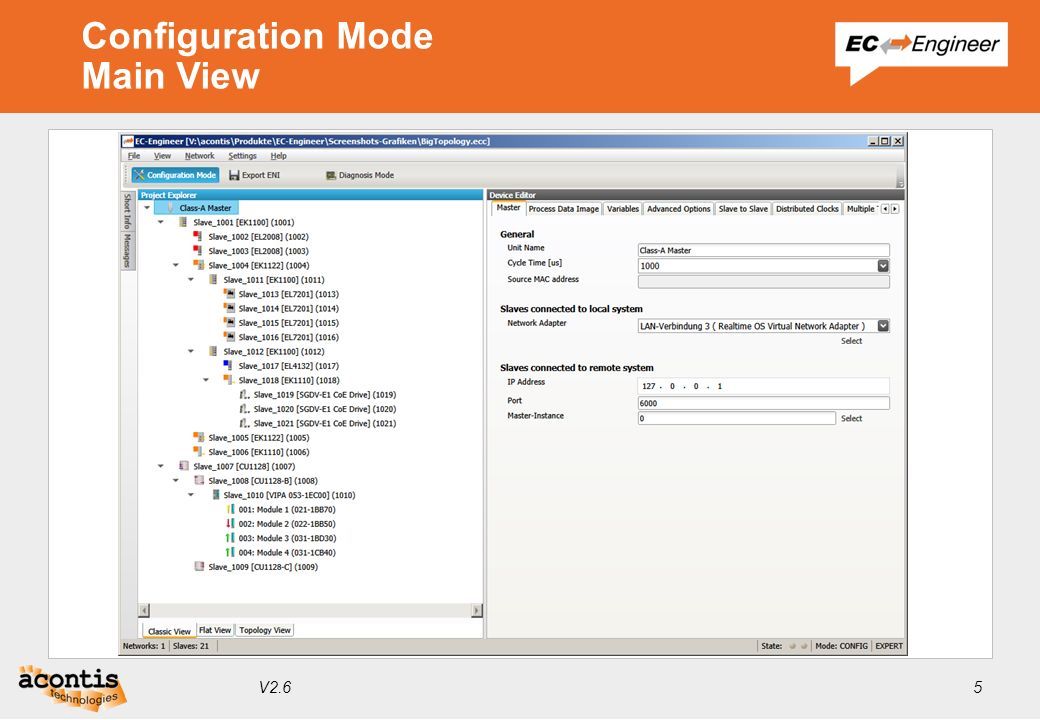The height and width of the screenshot is (720, 1040).
Task: Click the icon of 001: Module 1 (021-1BB70)
Action: [x=229, y=510]
